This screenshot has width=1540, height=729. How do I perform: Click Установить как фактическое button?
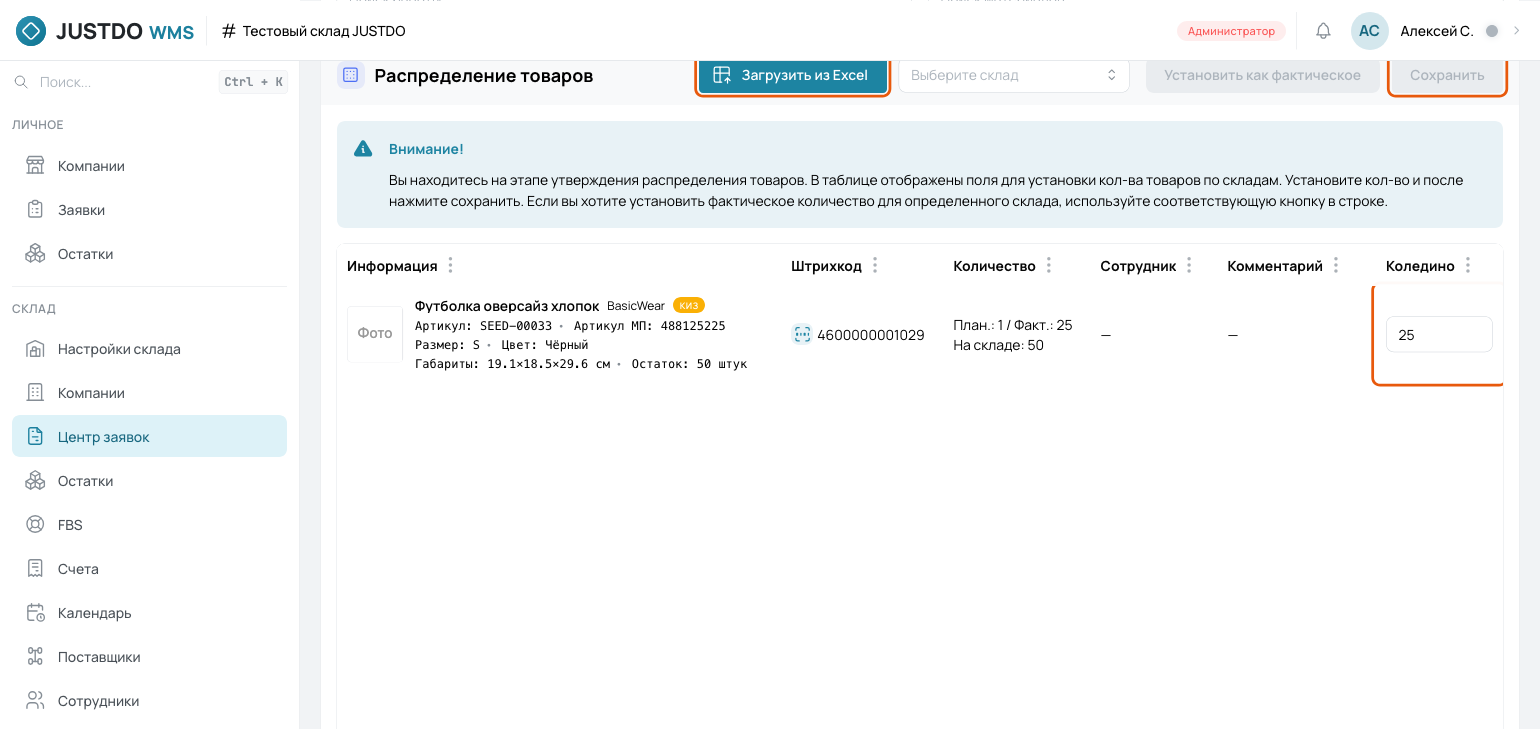coord(1262,75)
